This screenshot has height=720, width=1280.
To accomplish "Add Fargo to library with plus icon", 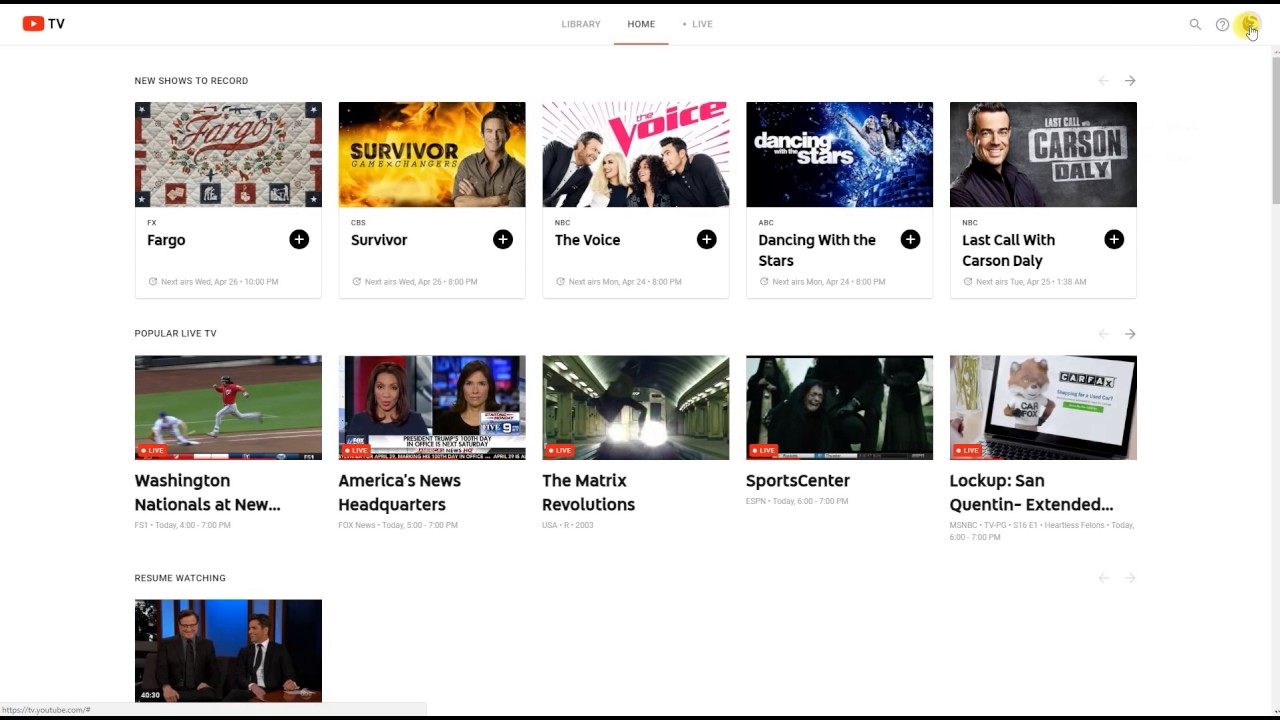I will (x=299, y=239).
